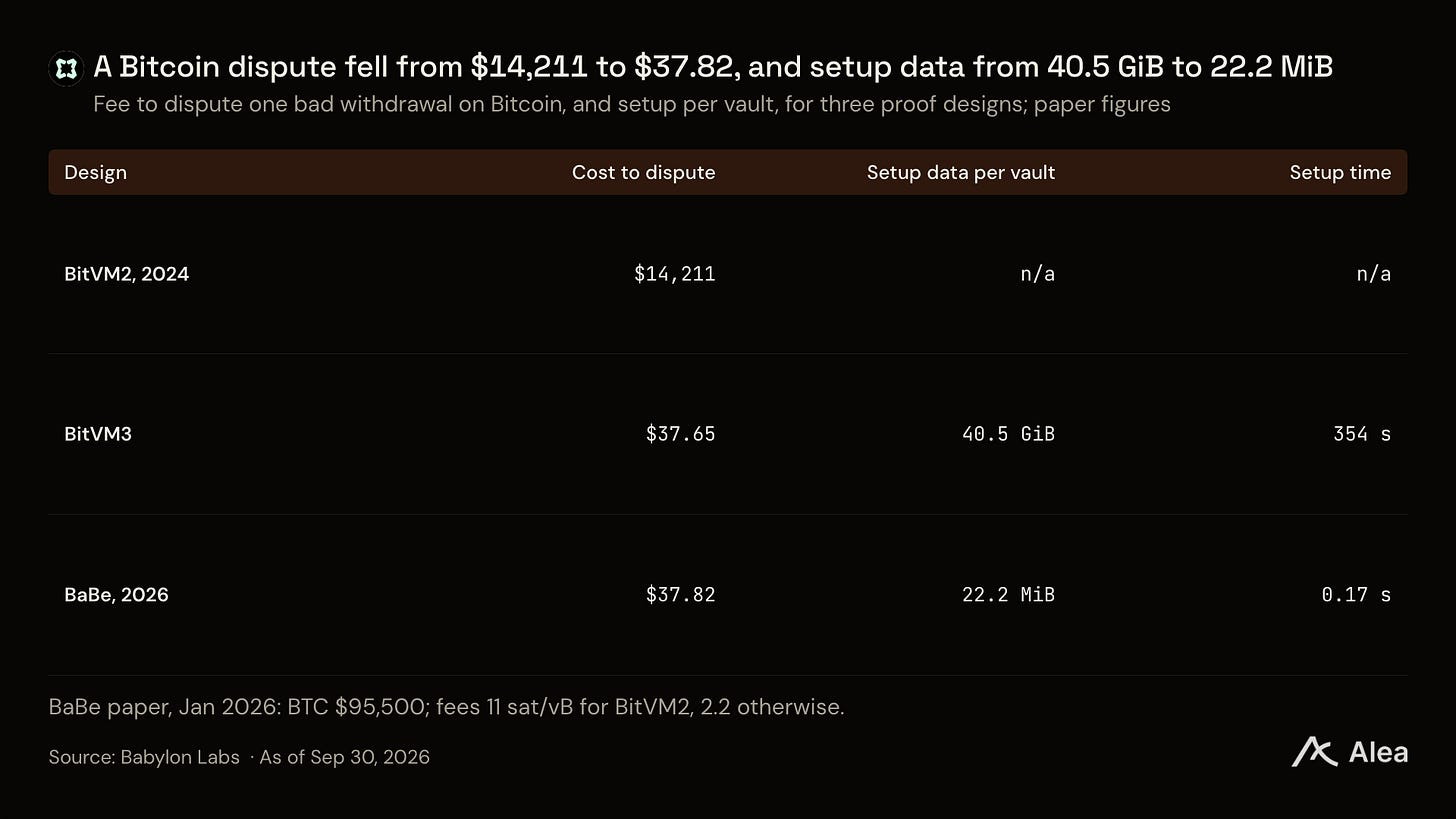The height and width of the screenshot is (819, 1456).
Task: Click the Setup data per vault header
Action: point(961,172)
